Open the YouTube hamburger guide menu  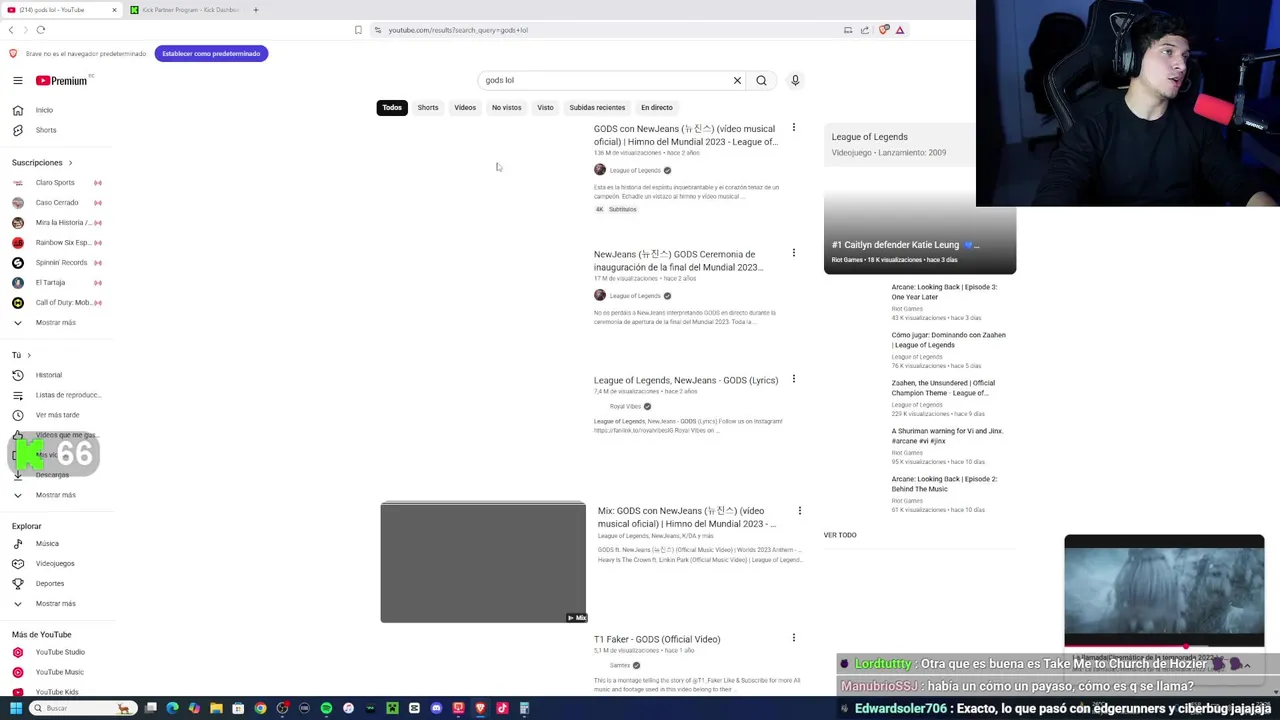click(x=17, y=80)
